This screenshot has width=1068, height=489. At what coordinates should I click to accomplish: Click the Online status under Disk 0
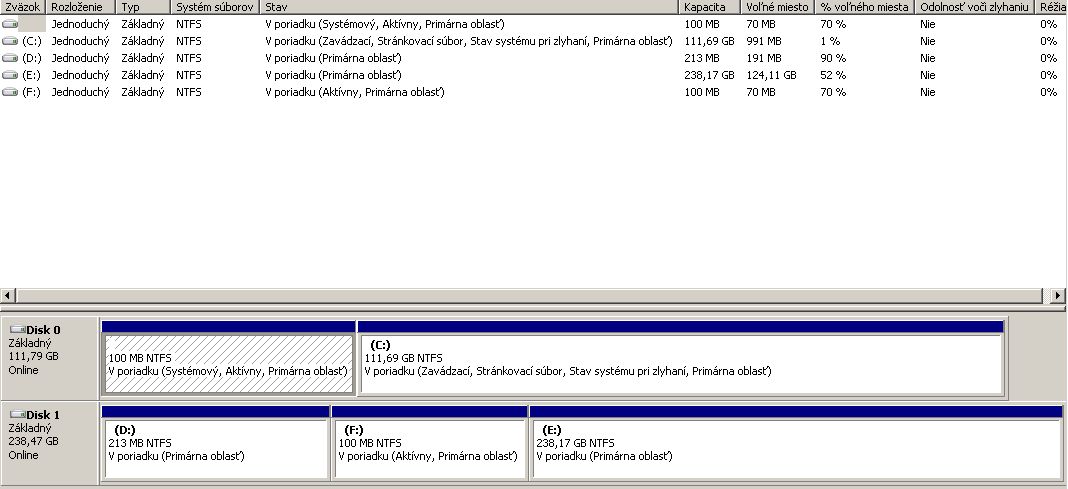(23, 370)
